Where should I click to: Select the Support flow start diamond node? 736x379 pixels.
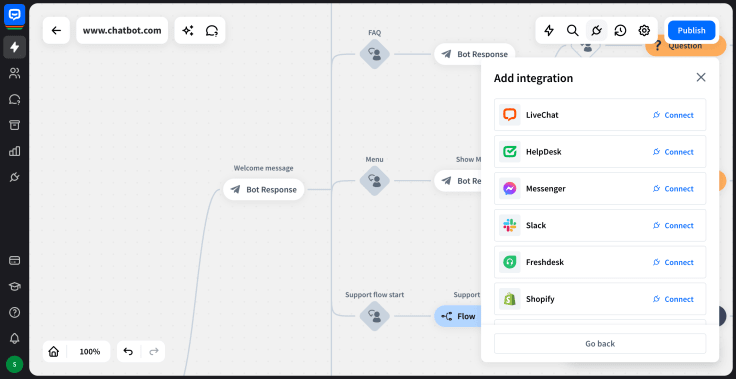tap(375, 316)
